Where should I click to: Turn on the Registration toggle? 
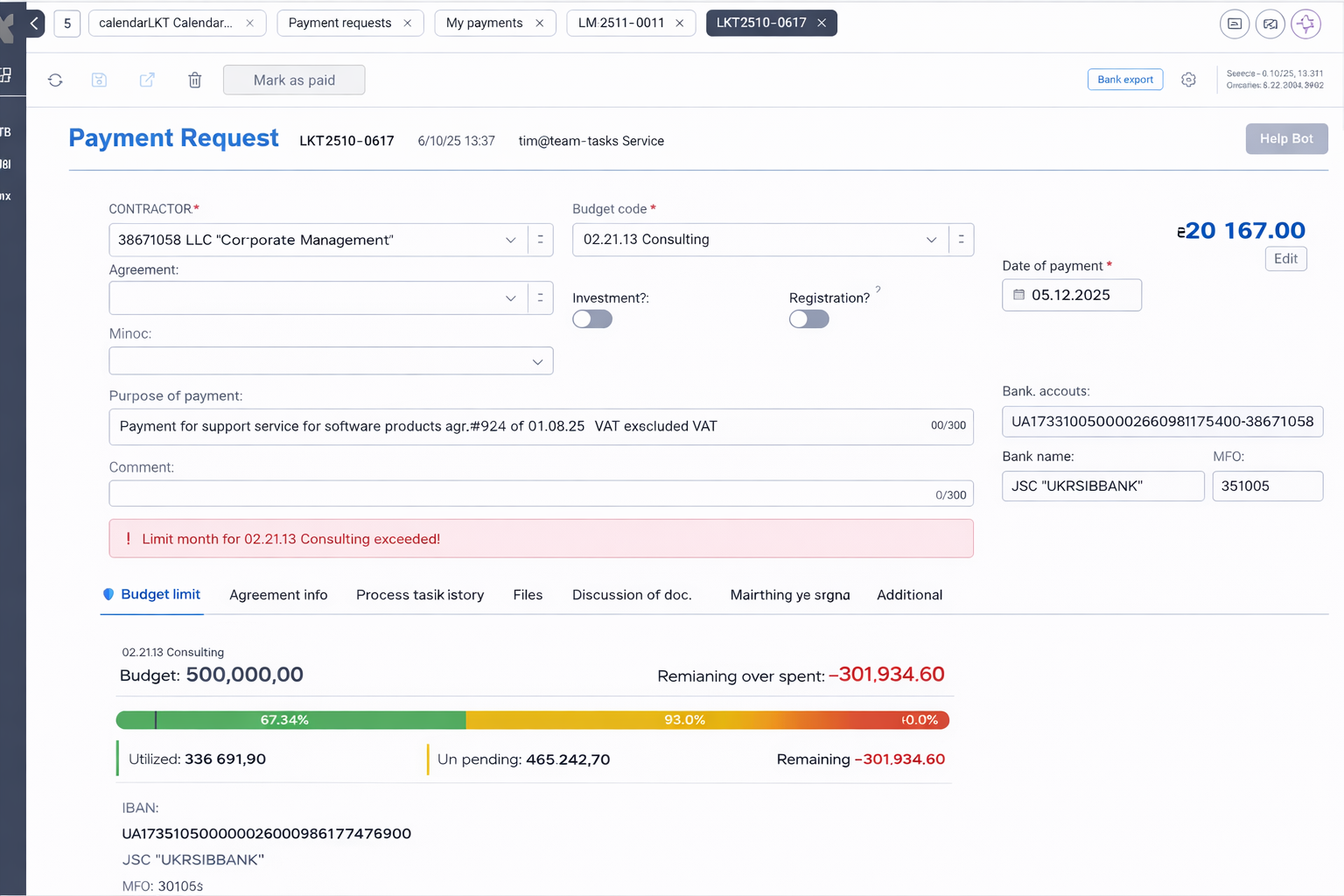point(808,319)
